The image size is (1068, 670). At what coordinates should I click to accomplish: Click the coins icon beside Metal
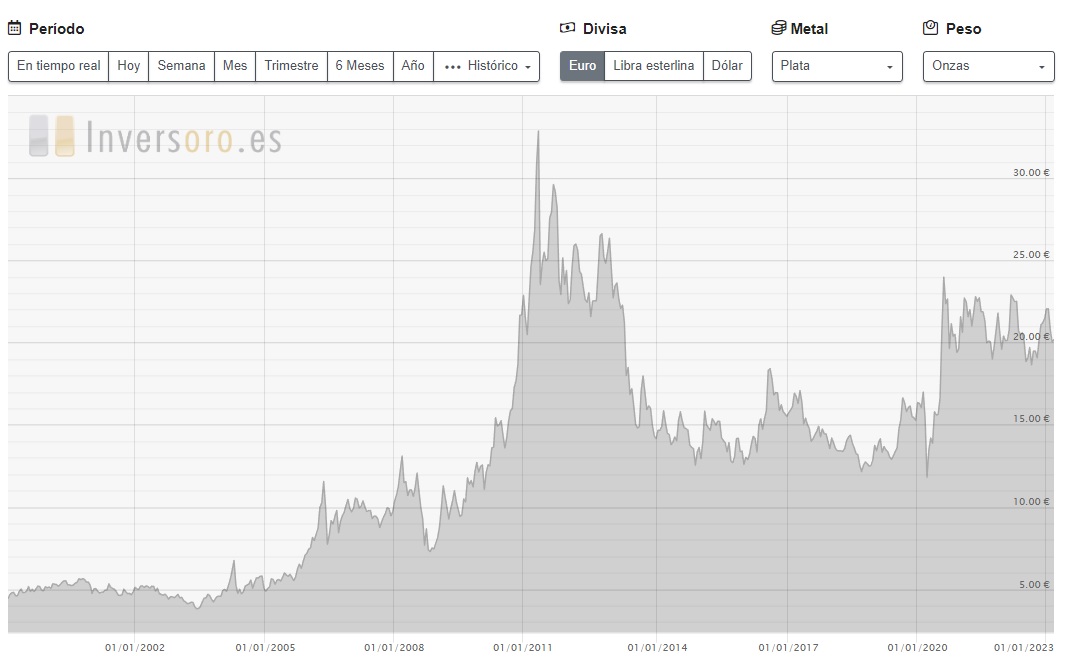click(x=779, y=29)
